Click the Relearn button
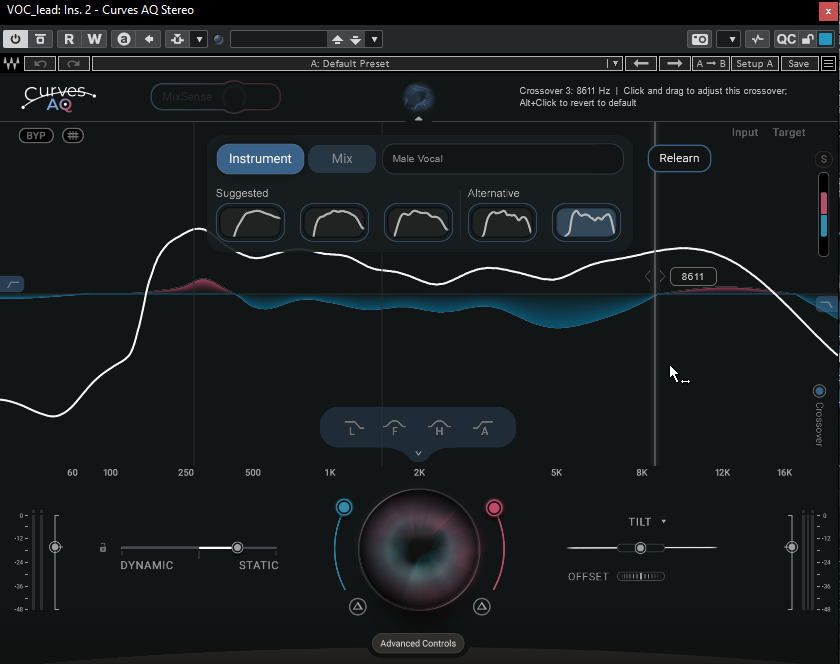Viewport: 840px width, 664px height. pos(679,158)
